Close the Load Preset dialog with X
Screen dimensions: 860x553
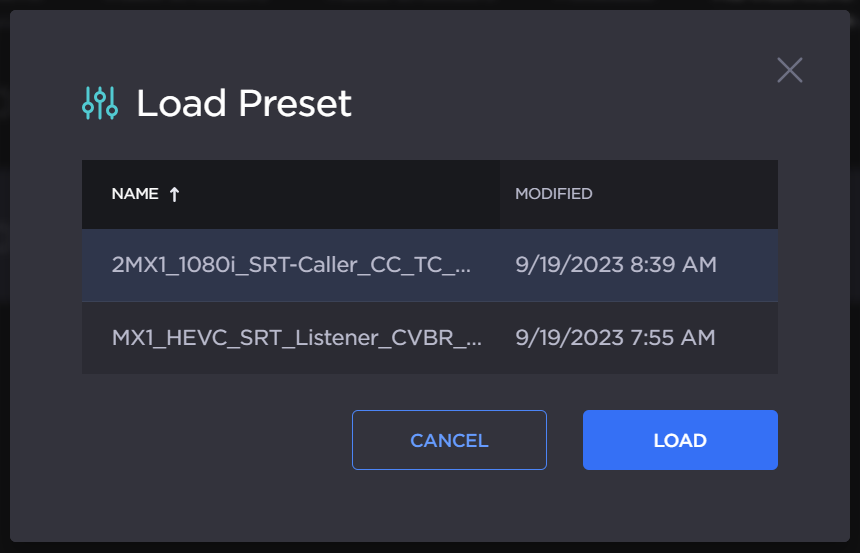pyautogui.click(x=790, y=70)
